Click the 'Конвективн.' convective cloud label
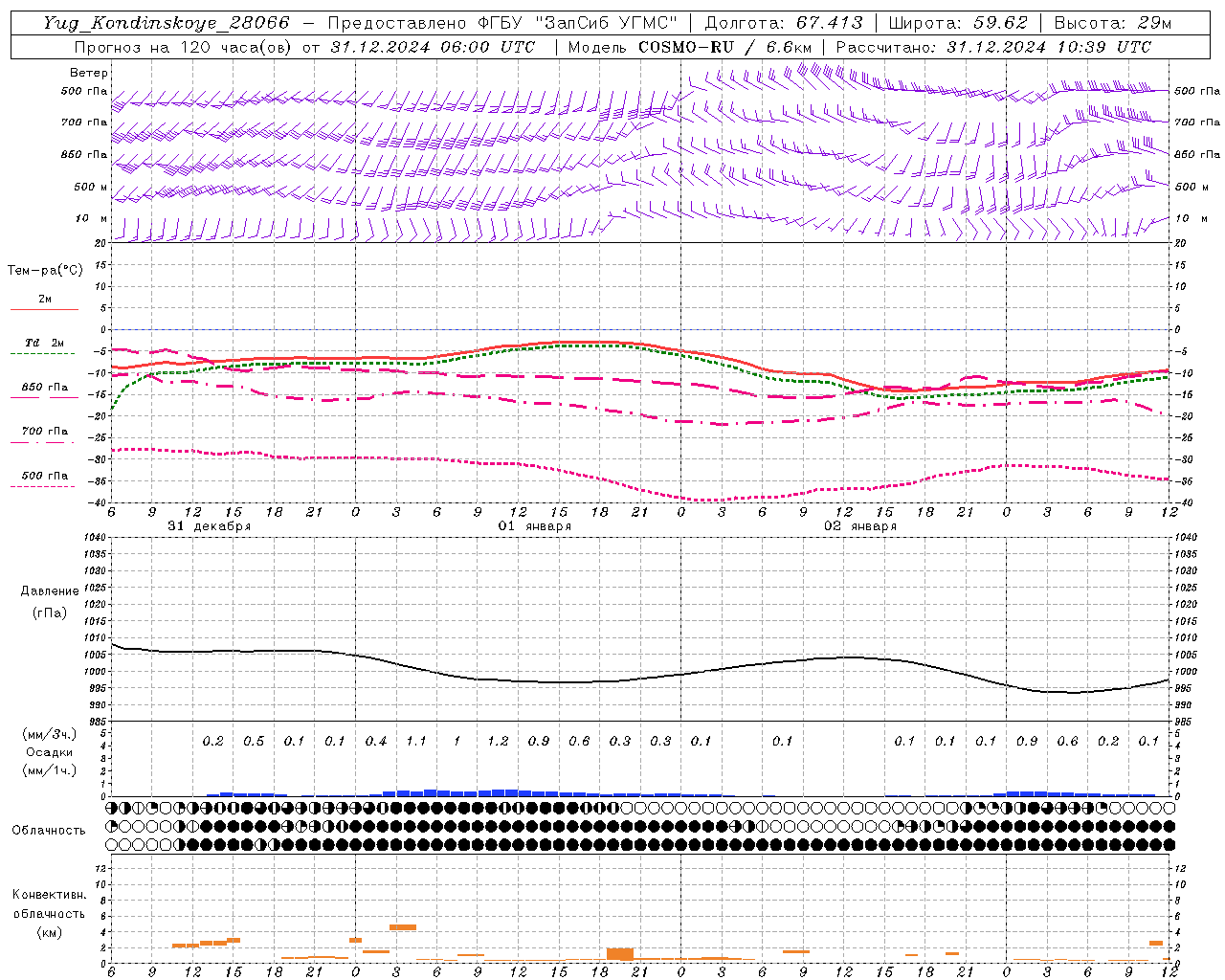 [49, 895]
